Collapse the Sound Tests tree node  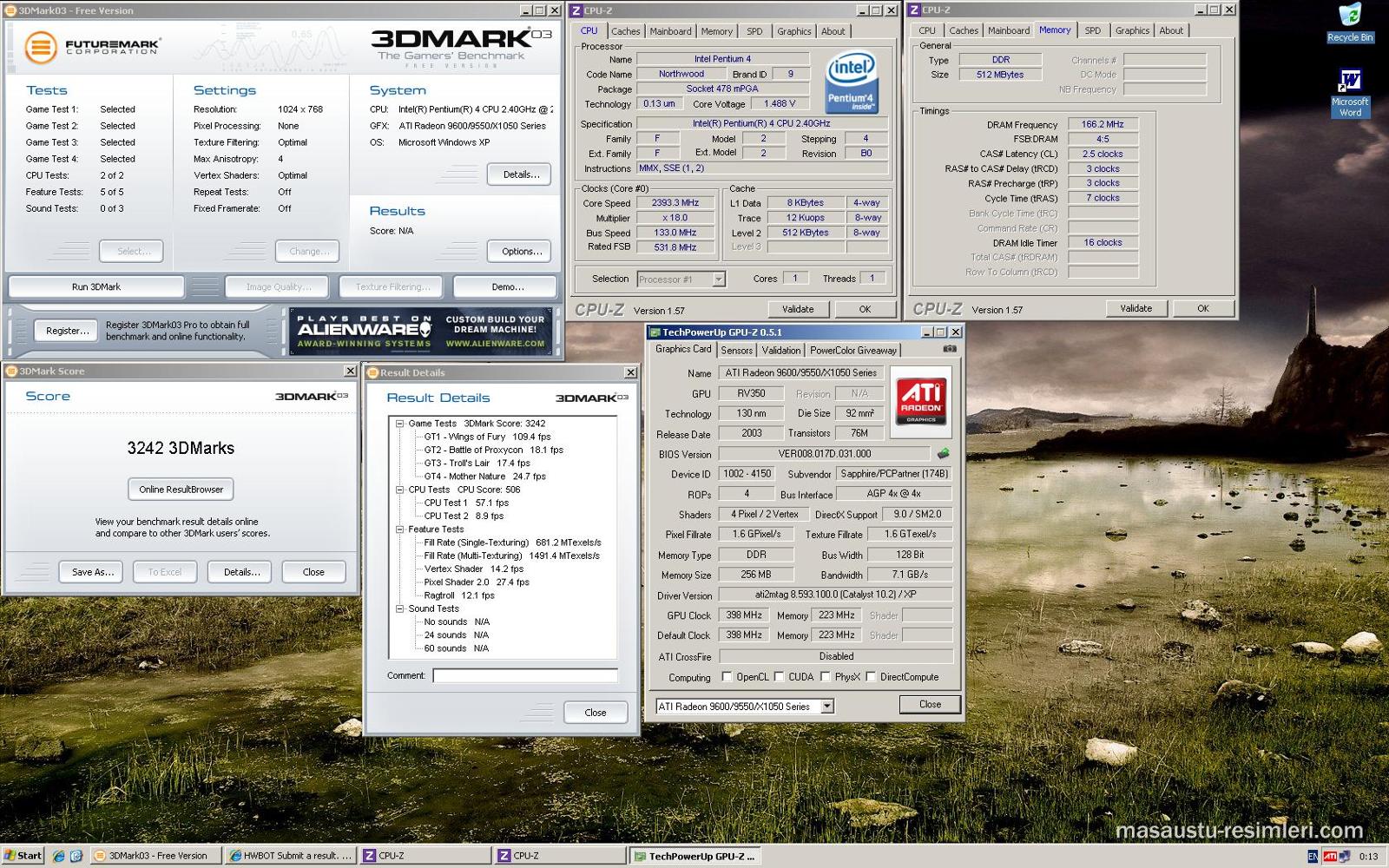point(400,608)
